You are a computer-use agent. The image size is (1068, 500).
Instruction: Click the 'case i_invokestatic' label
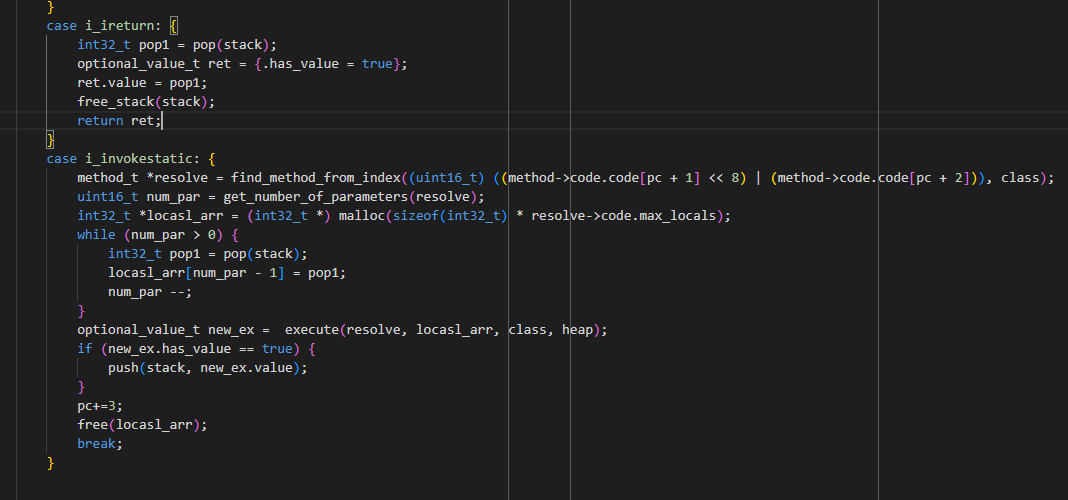[123, 158]
